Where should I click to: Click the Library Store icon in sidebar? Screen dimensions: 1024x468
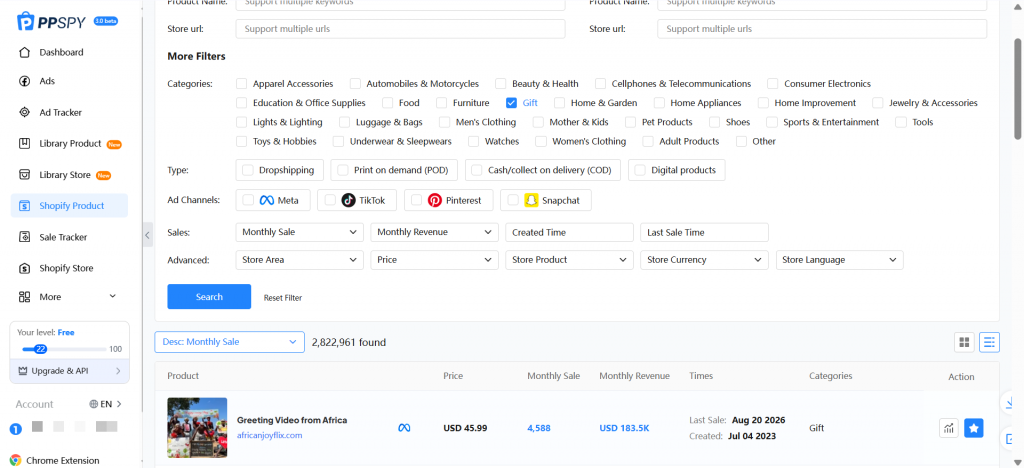[24, 175]
